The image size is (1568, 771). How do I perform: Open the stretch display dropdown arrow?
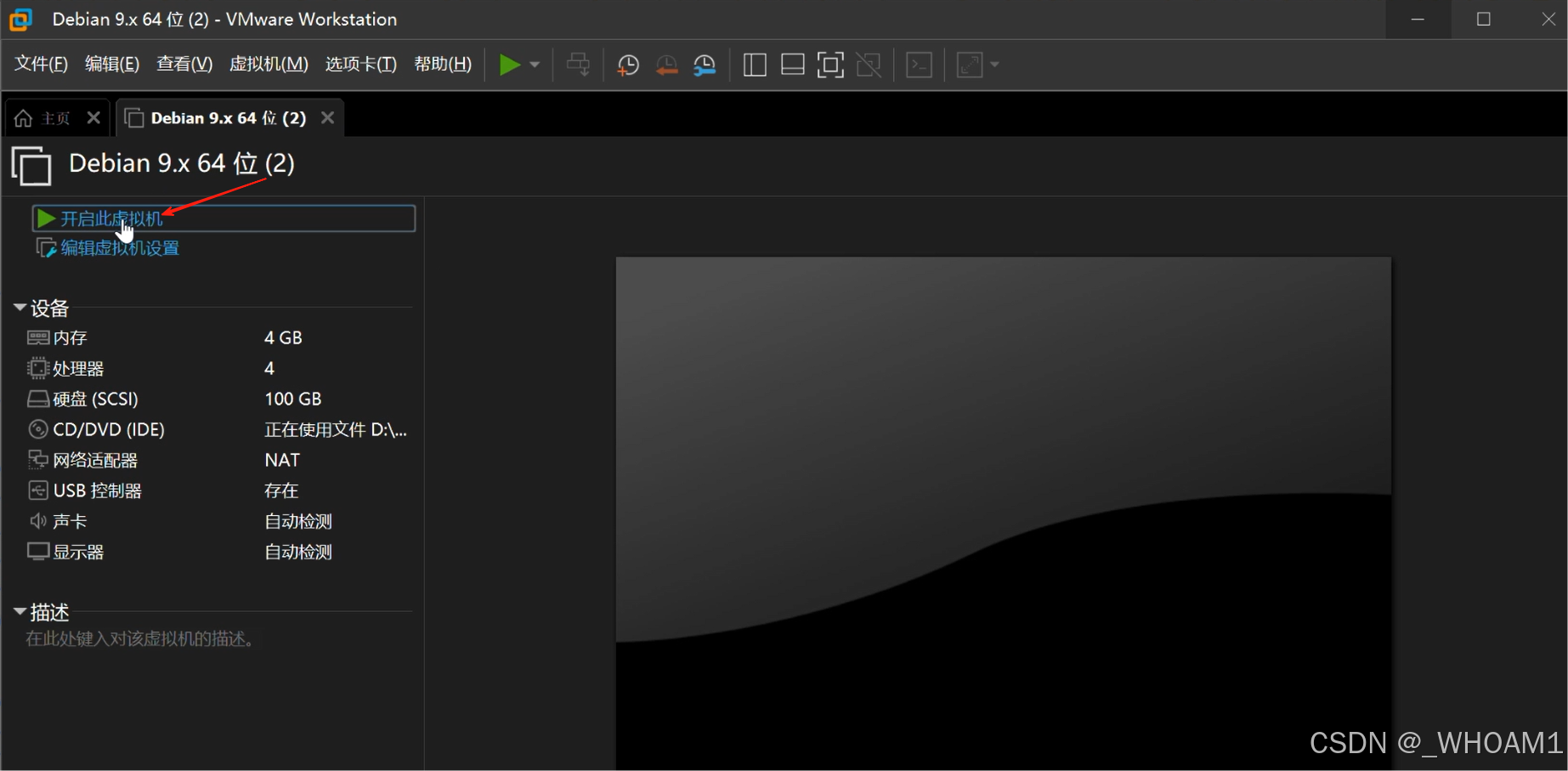pos(994,65)
